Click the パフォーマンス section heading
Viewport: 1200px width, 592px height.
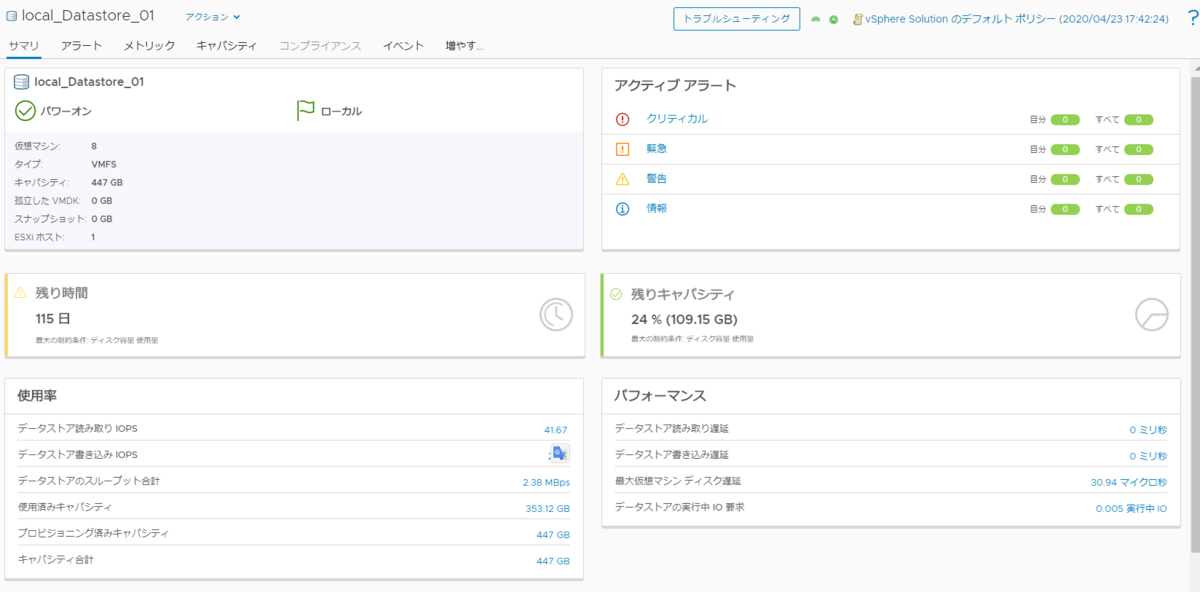point(660,396)
